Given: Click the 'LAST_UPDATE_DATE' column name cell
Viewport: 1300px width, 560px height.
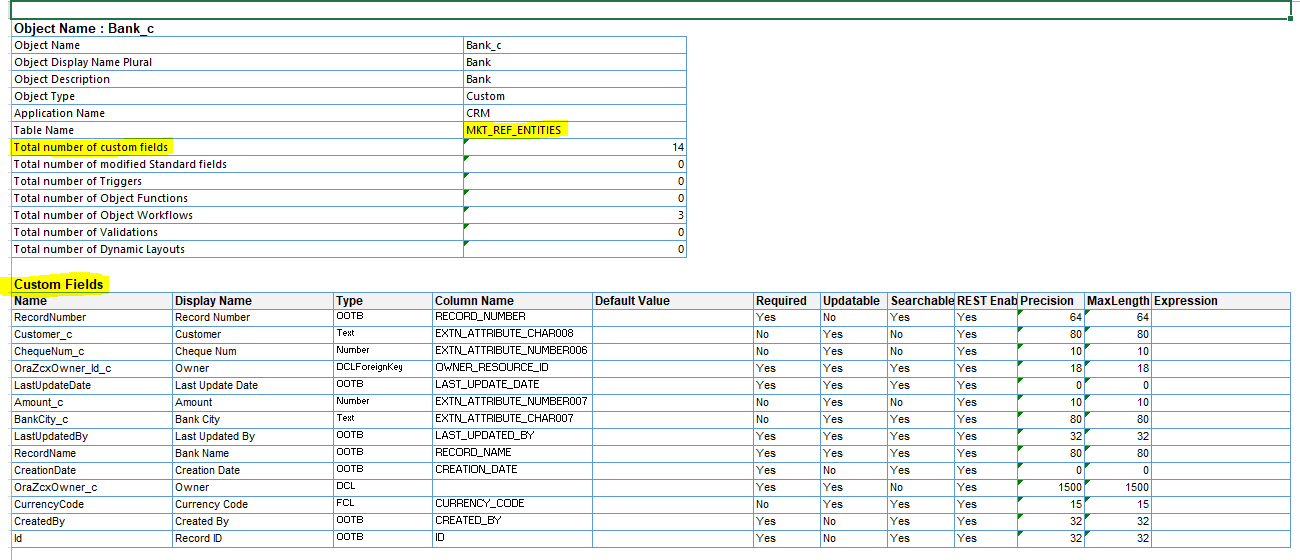Looking at the screenshot, I should pyautogui.click(x=512, y=385).
